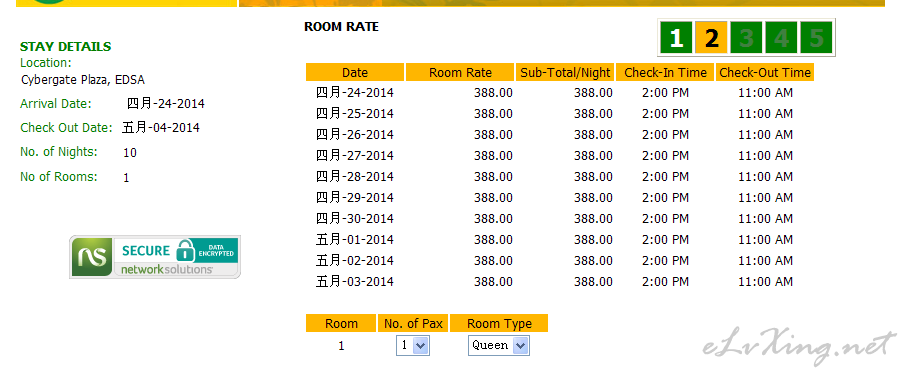The image size is (907, 379).
Task: Click the Room Rate column header
Action: point(460,72)
